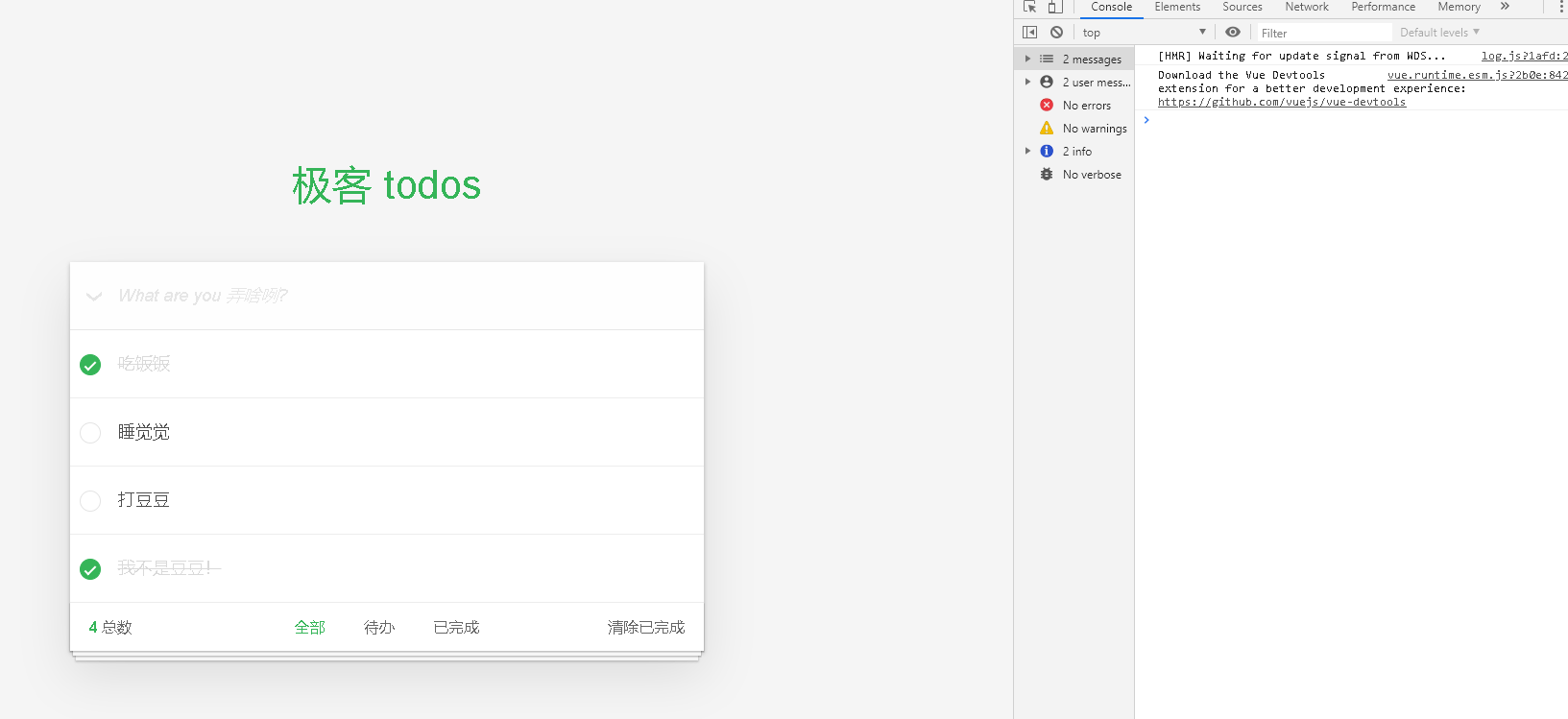Screen dimensions: 1568x719
Task: Open the live expression eye icon
Action: (1233, 33)
